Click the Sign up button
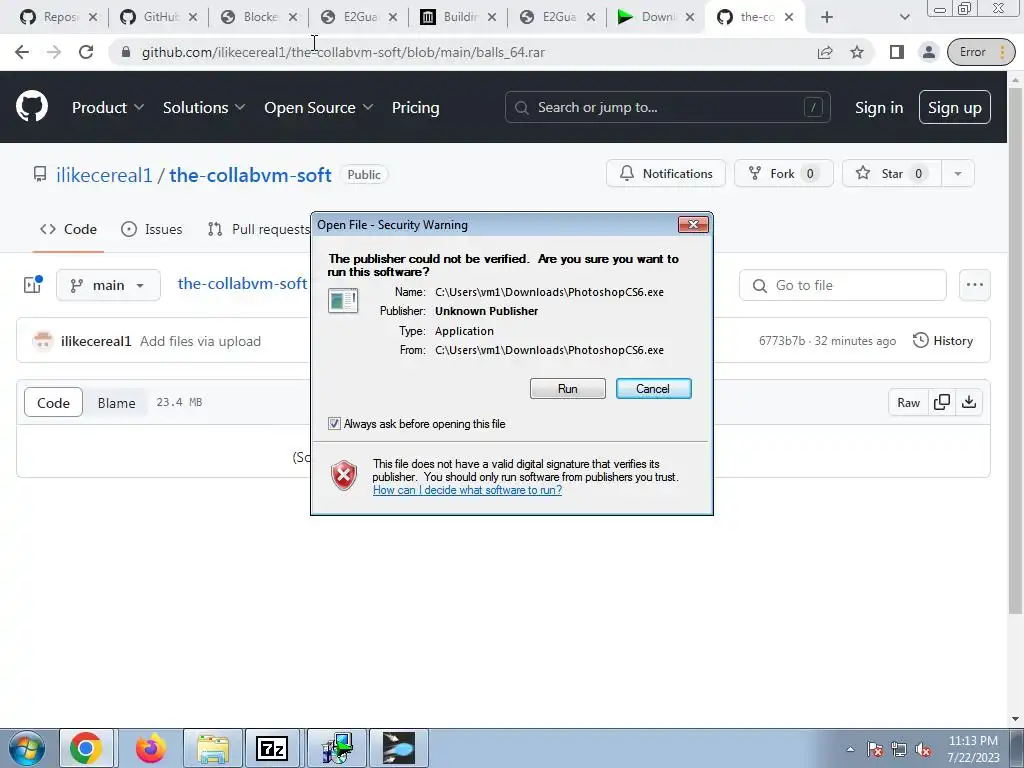 click(x=955, y=107)
